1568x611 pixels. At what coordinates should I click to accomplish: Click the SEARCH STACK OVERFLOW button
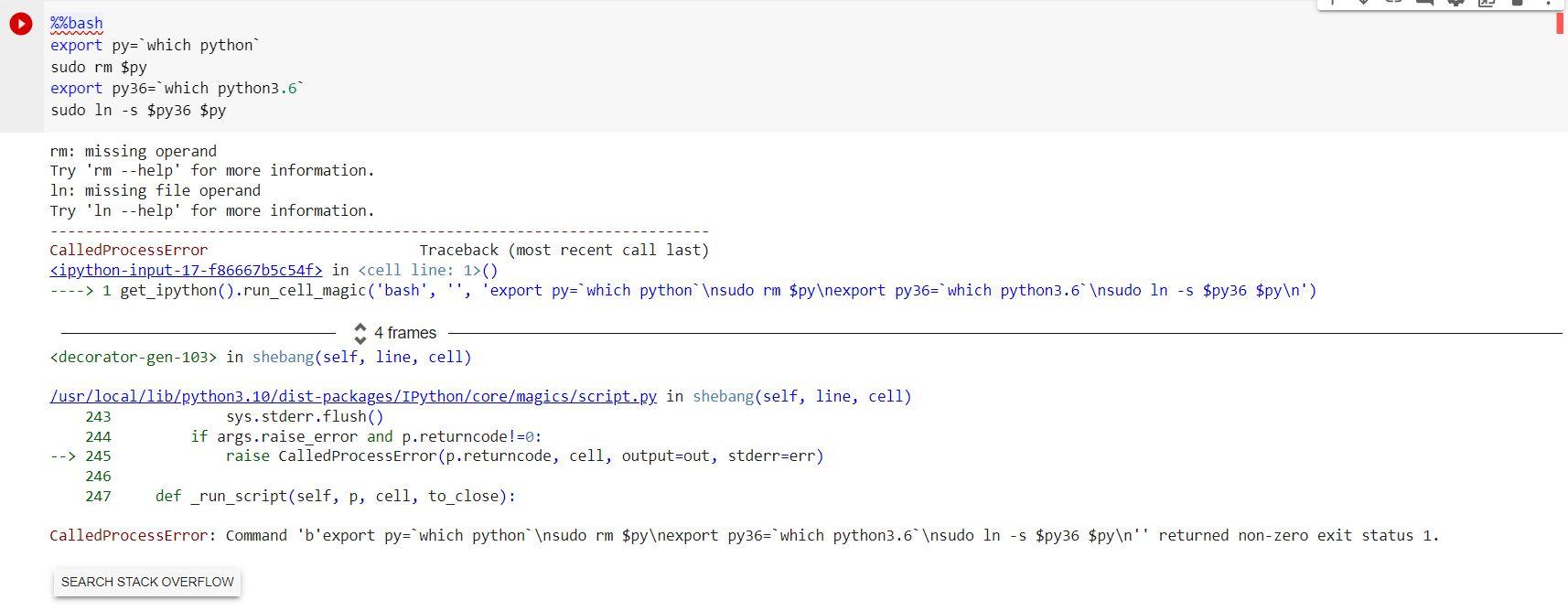click(147, 582)
